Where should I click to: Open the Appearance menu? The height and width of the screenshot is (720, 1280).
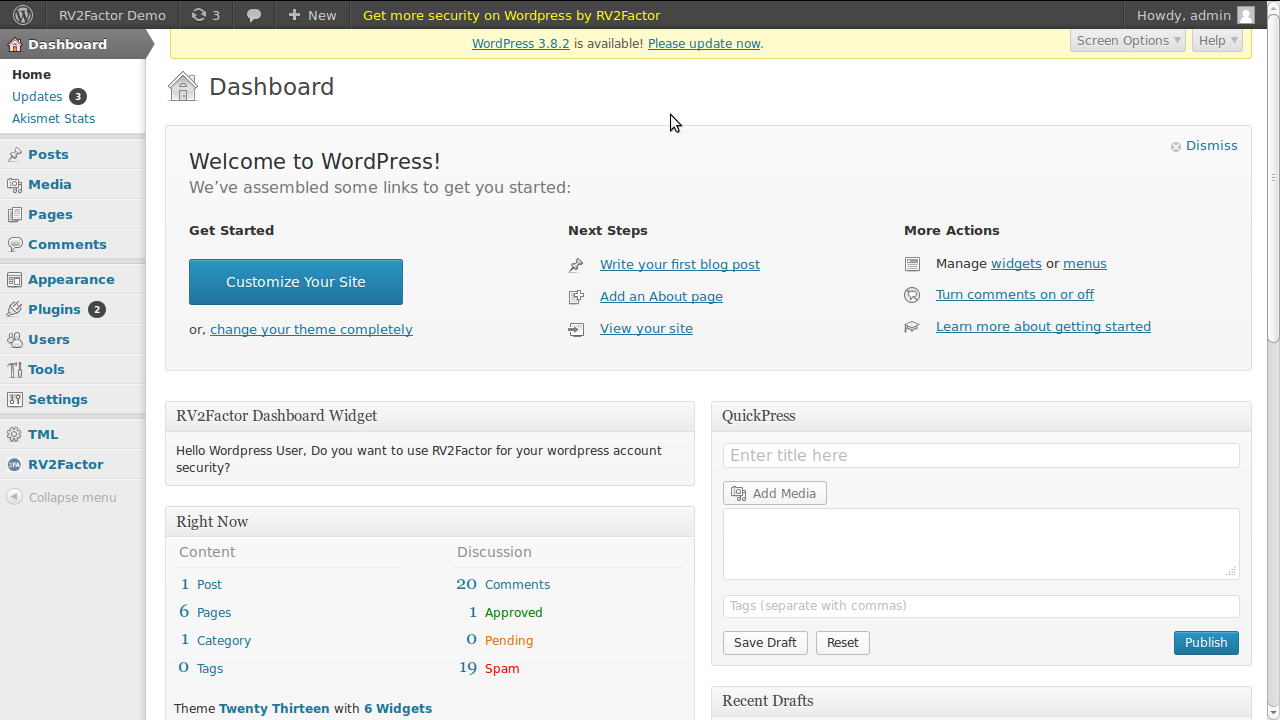click(72, 279)
